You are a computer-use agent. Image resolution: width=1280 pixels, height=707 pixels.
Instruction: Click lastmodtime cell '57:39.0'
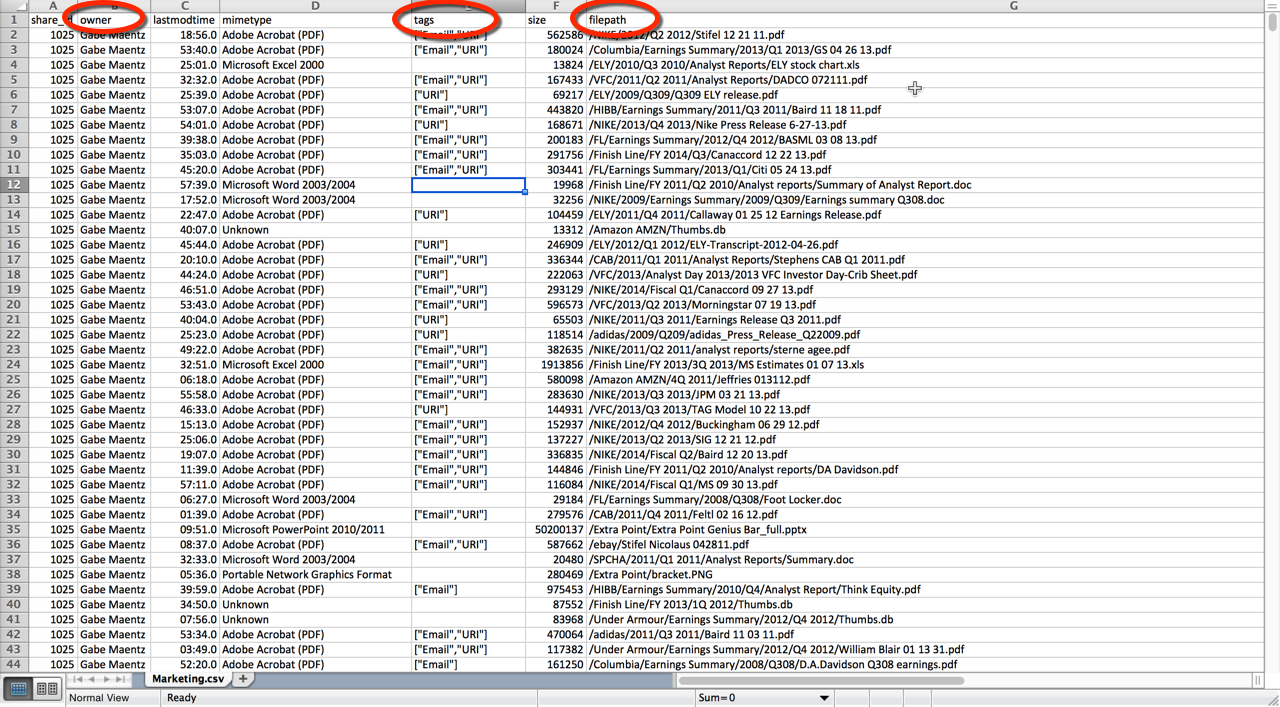(x=184, y=185)
